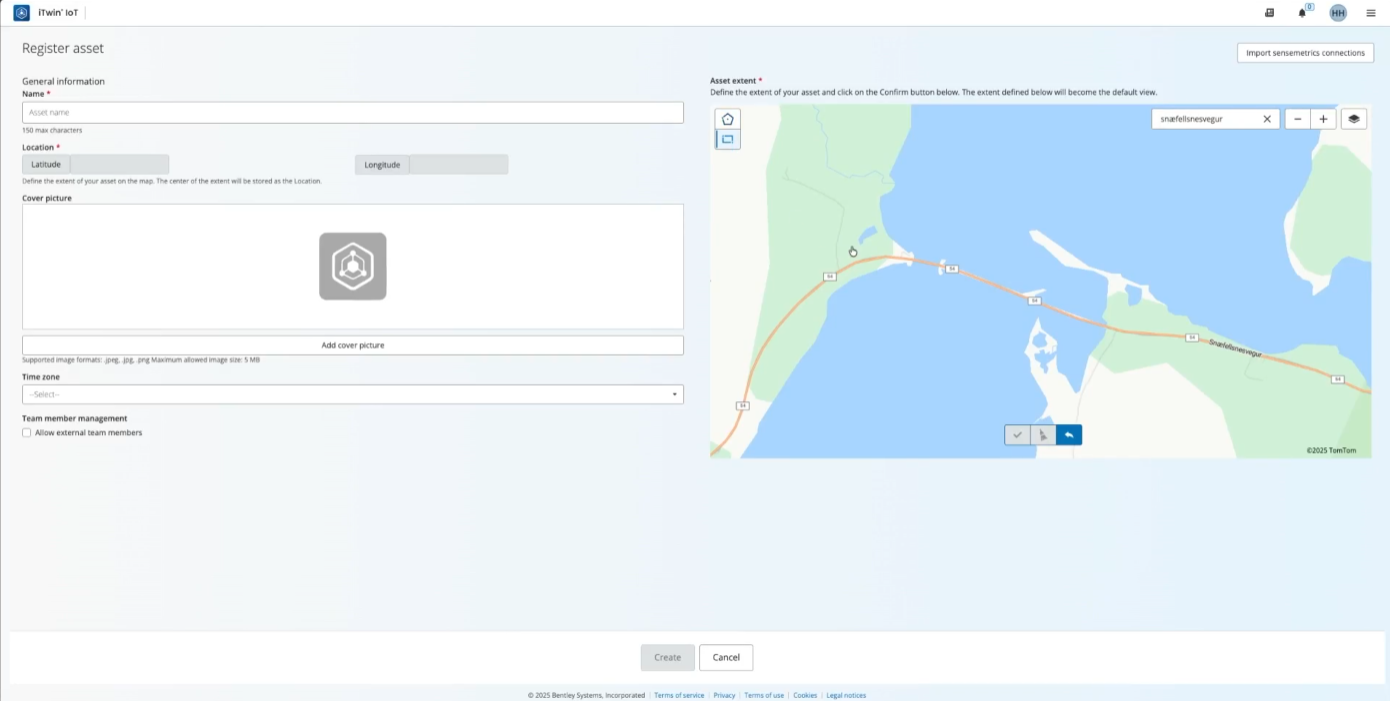Screen dimensions: 1390x701
Task: Click the clear-drawing button on map
Action: coord(1043,435)
